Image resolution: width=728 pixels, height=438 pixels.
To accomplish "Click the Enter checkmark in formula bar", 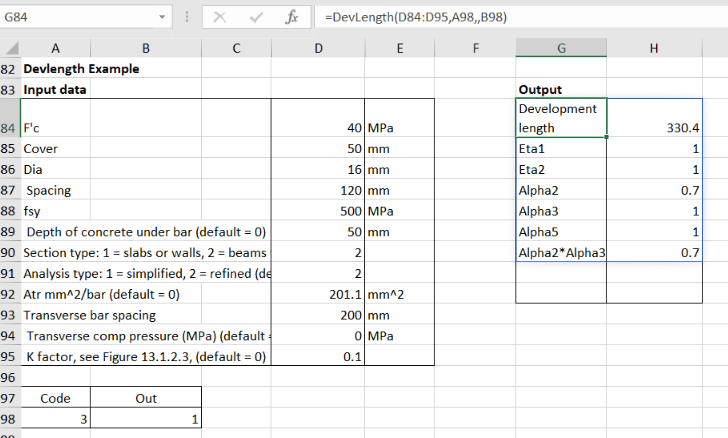I will click(256, 18).
